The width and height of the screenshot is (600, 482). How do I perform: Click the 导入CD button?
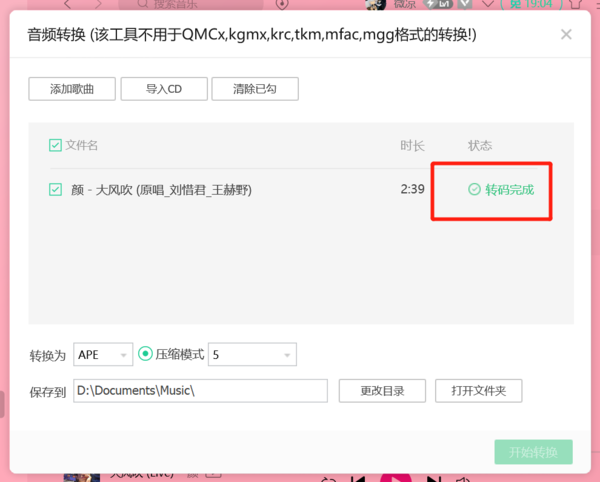click(164, 89)
